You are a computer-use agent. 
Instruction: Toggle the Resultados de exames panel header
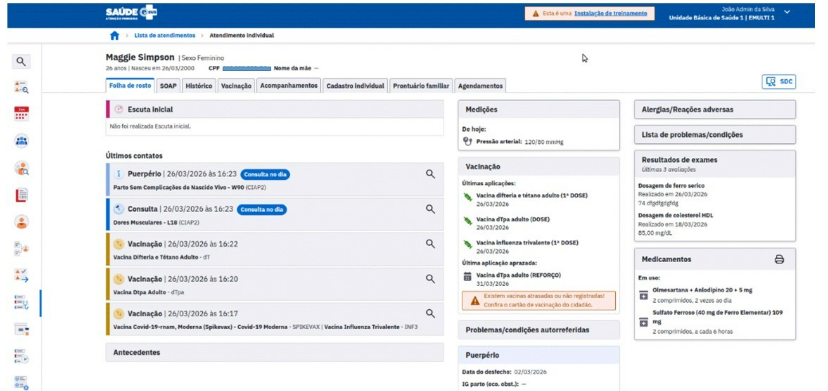click(x=714, y=163)
